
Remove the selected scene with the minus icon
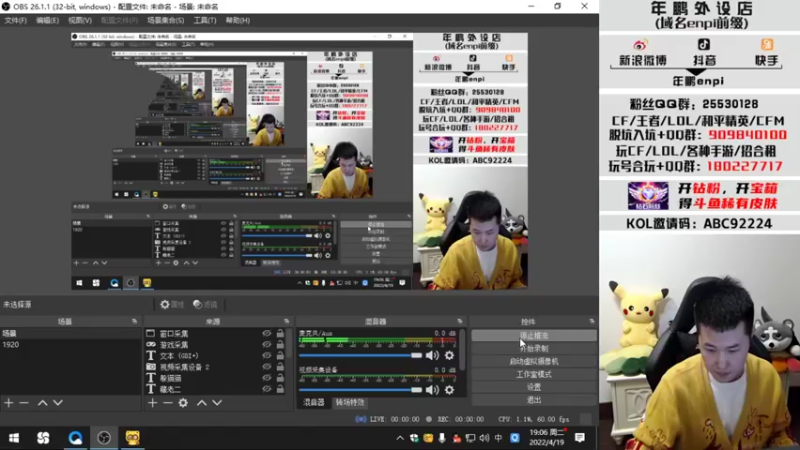[x=24, y=403]
